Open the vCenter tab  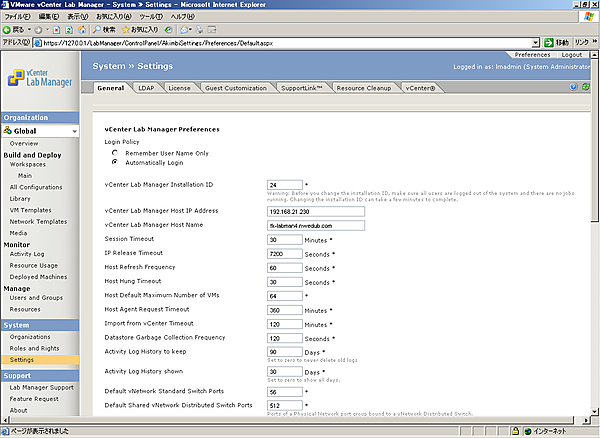(420, 88)
